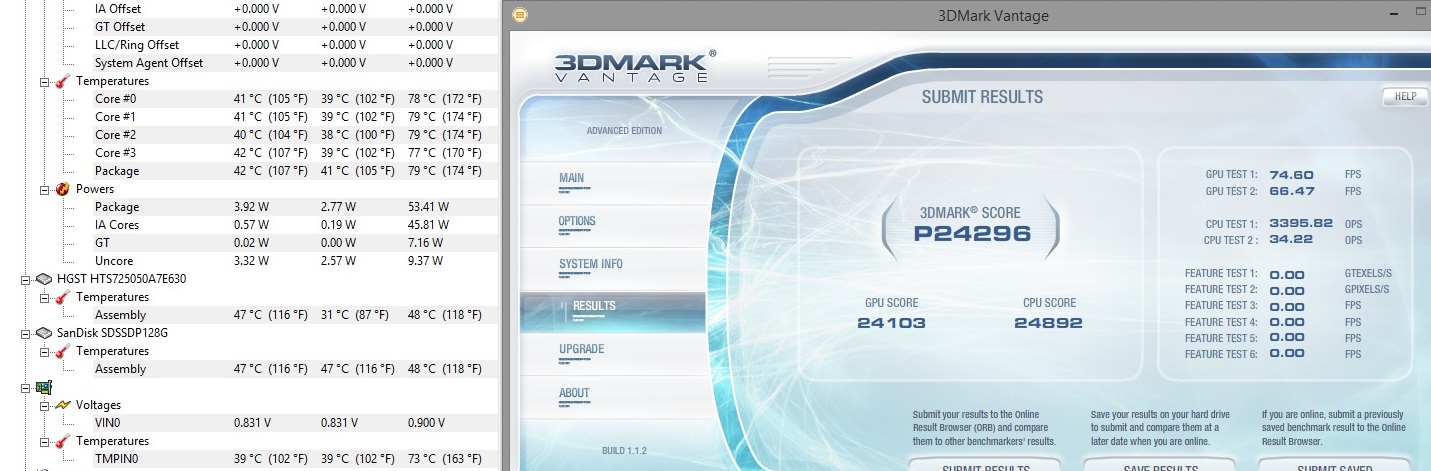This screenshot has height=471, width=1431.
Task: Collapse Temperatures under the HGST drive
Action: pos(44,297)
